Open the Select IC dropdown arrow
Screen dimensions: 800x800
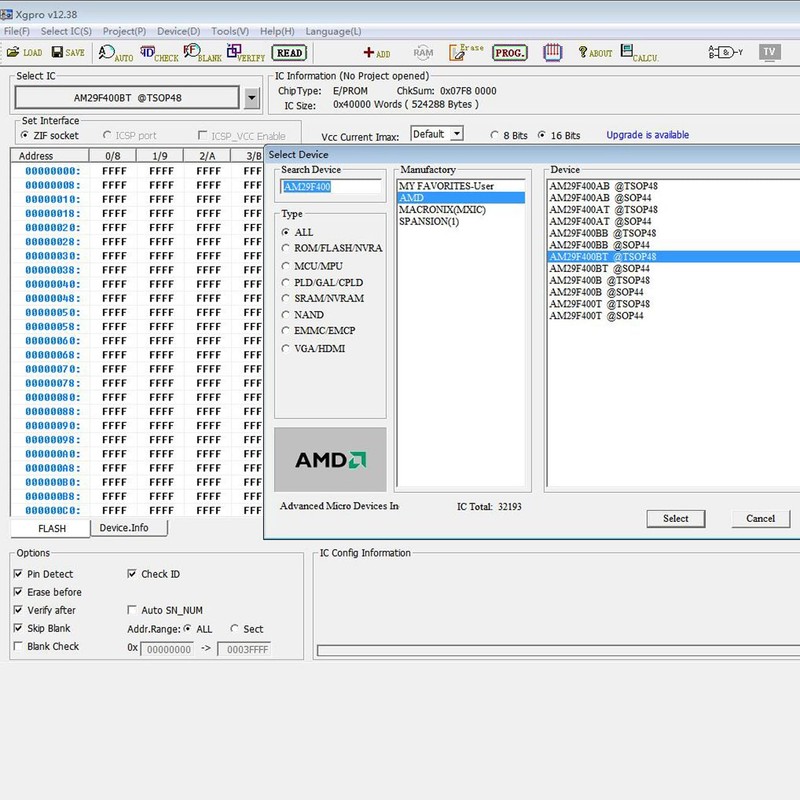coord(252,98)
